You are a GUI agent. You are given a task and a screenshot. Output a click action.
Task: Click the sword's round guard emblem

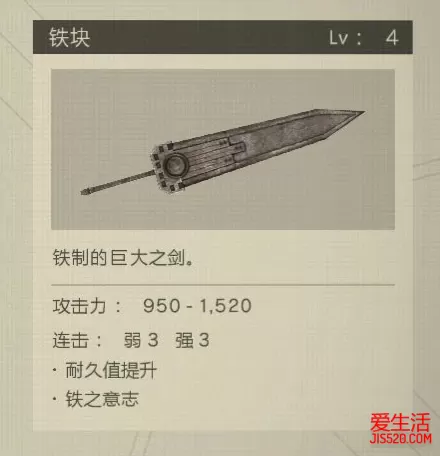pyautogui.click(x=174, y=165)
